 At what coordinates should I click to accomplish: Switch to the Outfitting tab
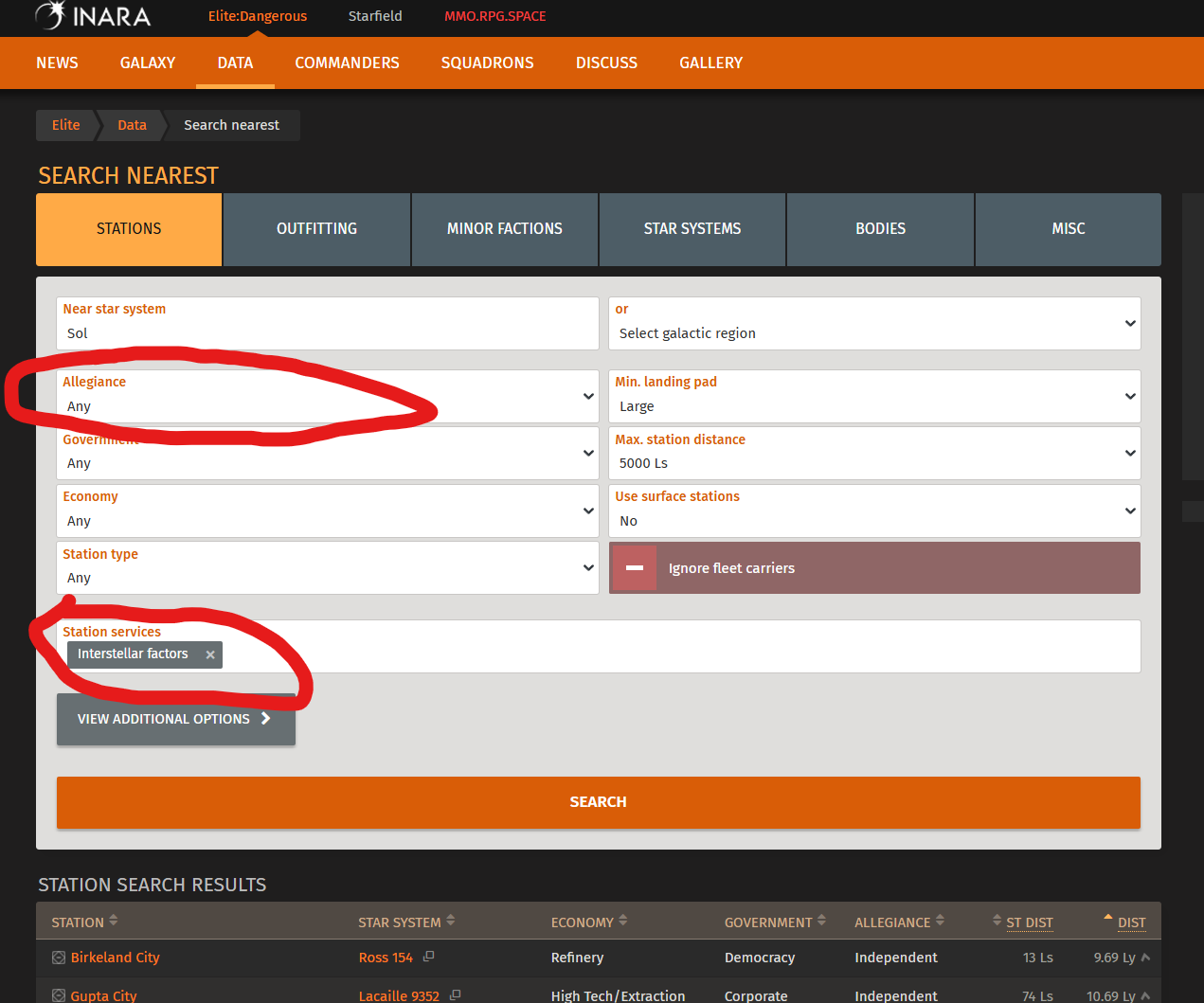pyautogui.click(x=316, y=229)
